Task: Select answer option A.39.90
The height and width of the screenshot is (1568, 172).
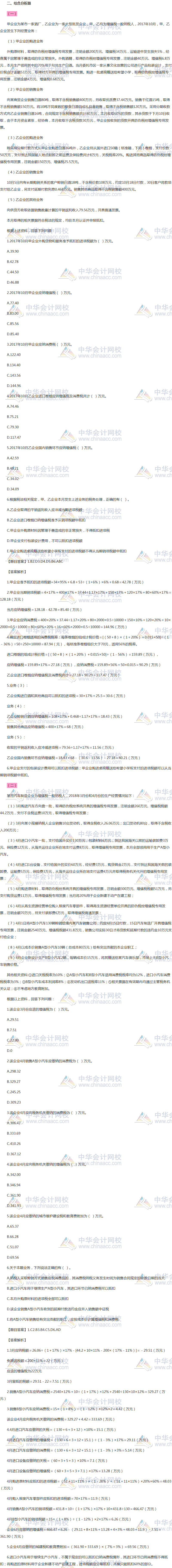Action: click(13, 251)
